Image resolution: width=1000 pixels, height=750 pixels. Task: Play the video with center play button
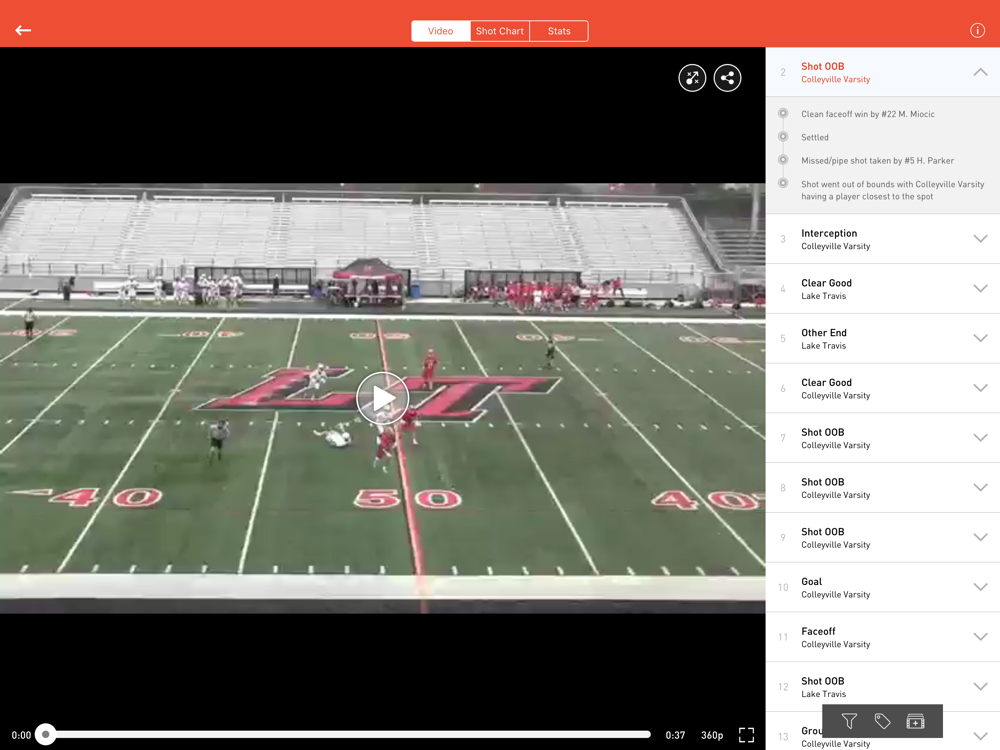pyautogui.click(x=383, y=398)
